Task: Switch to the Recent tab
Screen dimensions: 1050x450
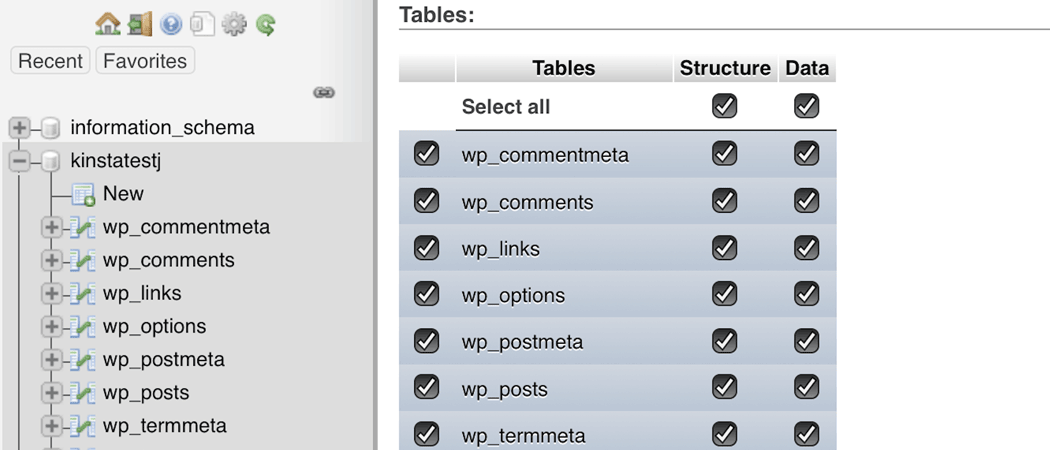Action: click(x=50, y=61)
